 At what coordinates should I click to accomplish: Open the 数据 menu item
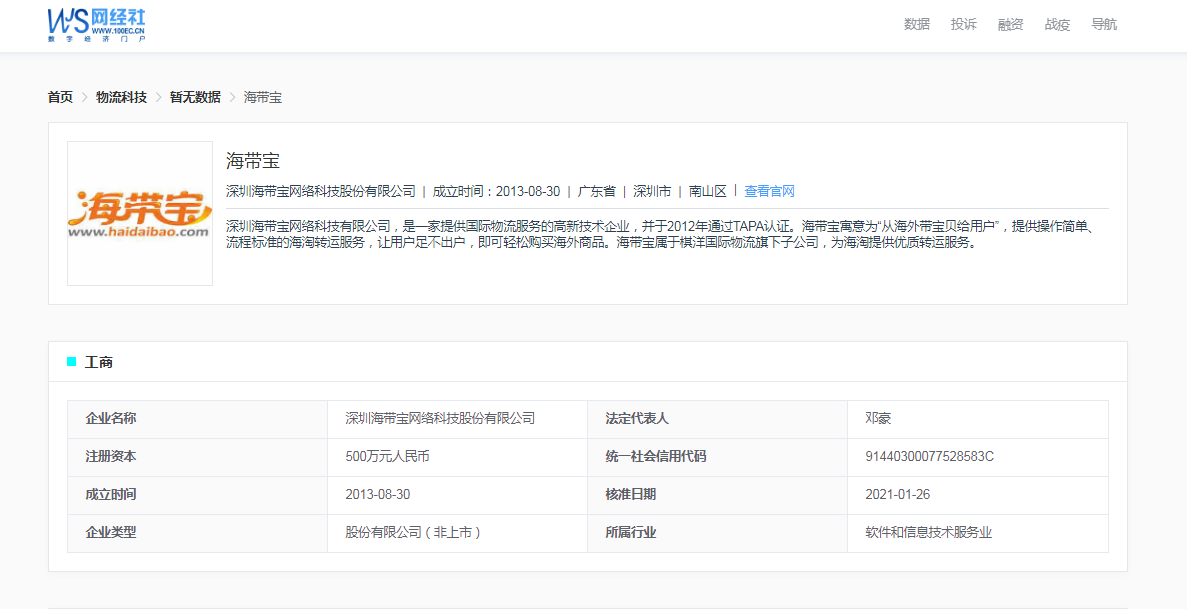tap(917, 24)
